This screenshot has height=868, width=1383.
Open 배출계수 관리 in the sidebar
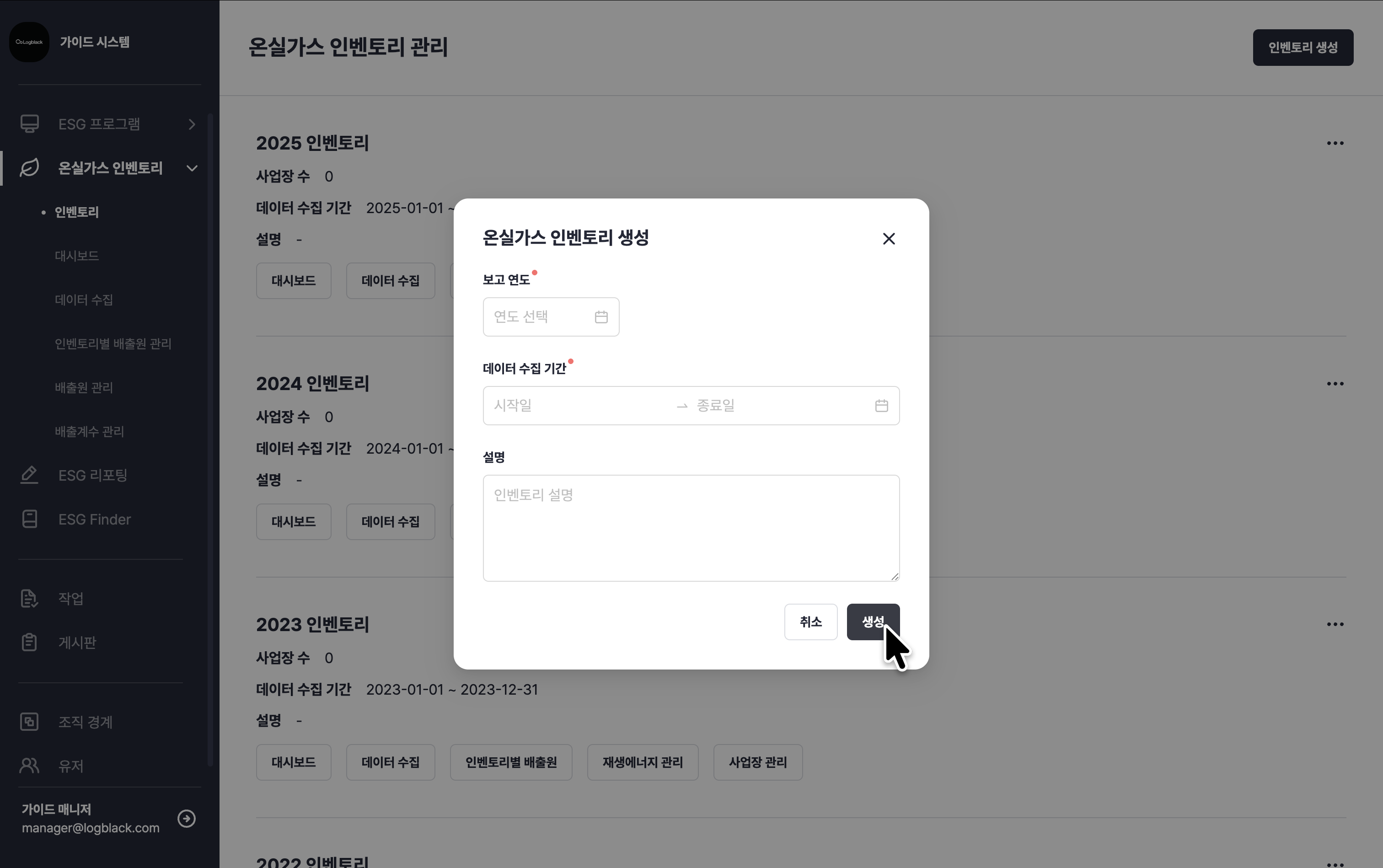click(x=89, y=432)
